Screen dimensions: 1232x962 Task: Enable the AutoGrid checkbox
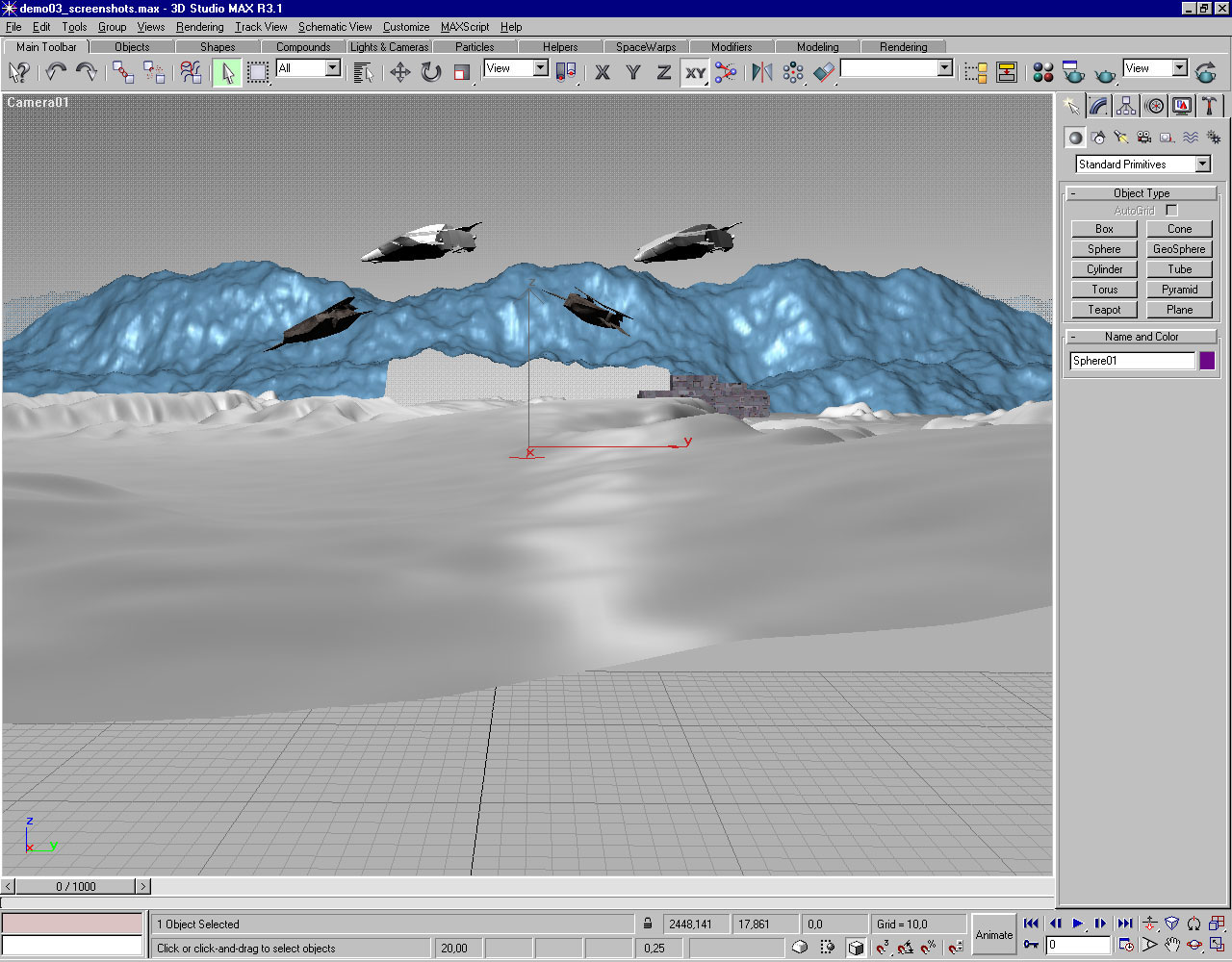[x=1171, y=210]
